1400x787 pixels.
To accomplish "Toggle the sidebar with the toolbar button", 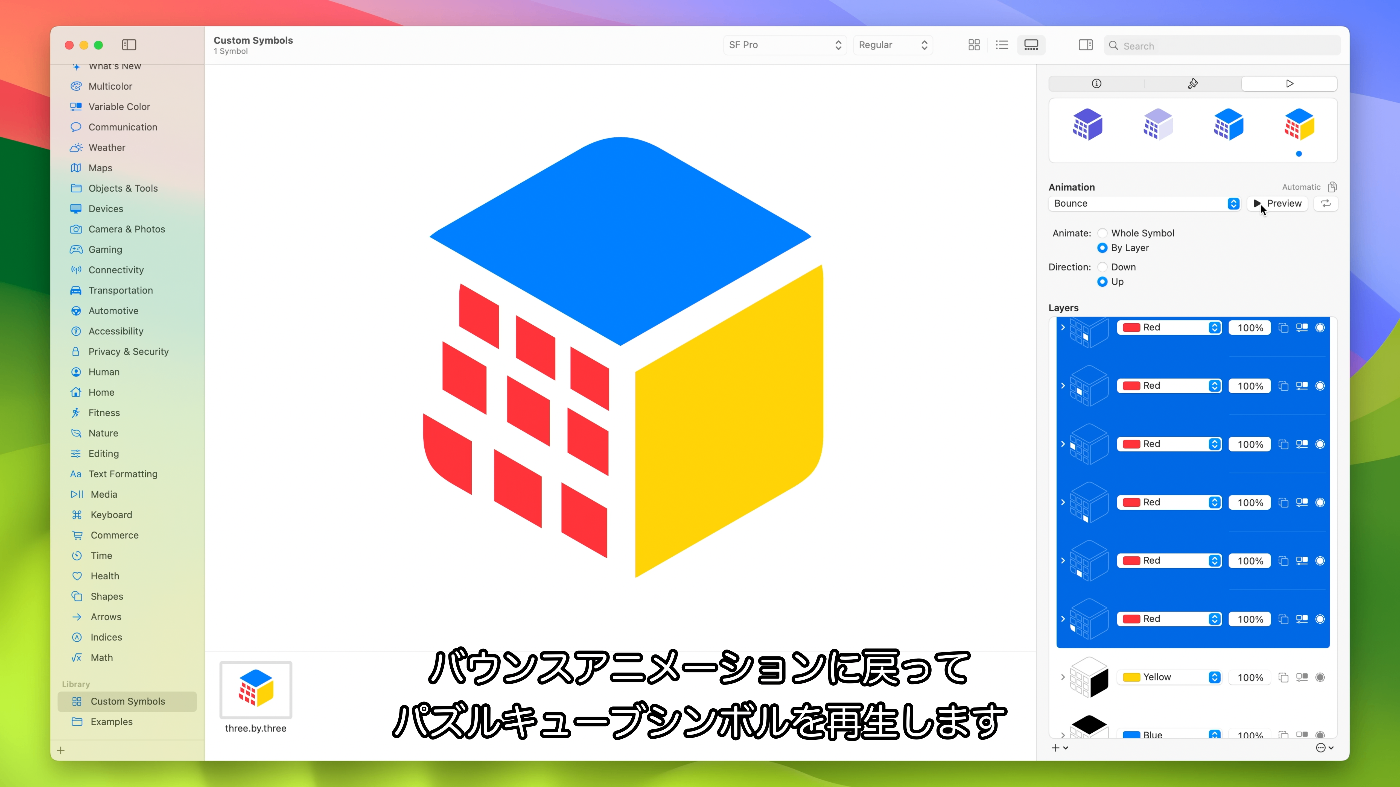I will click(x=129, y=45).
